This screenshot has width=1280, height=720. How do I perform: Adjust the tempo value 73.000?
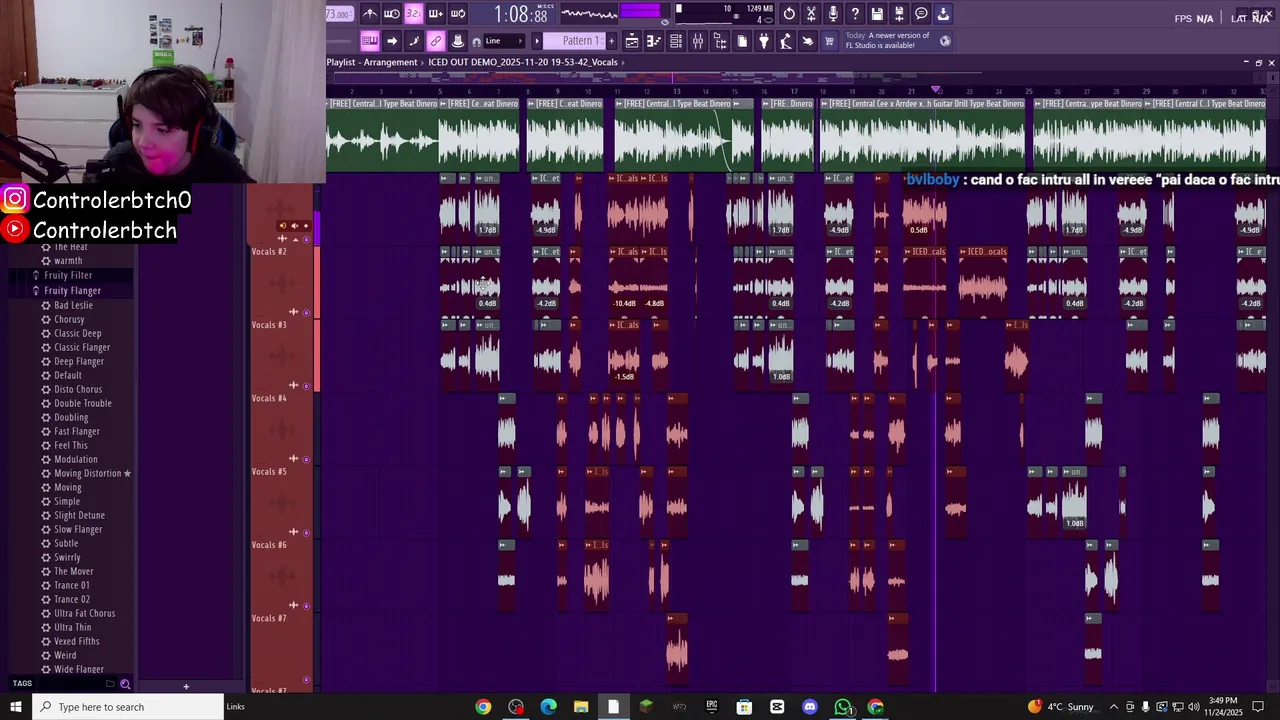(338, 14)
